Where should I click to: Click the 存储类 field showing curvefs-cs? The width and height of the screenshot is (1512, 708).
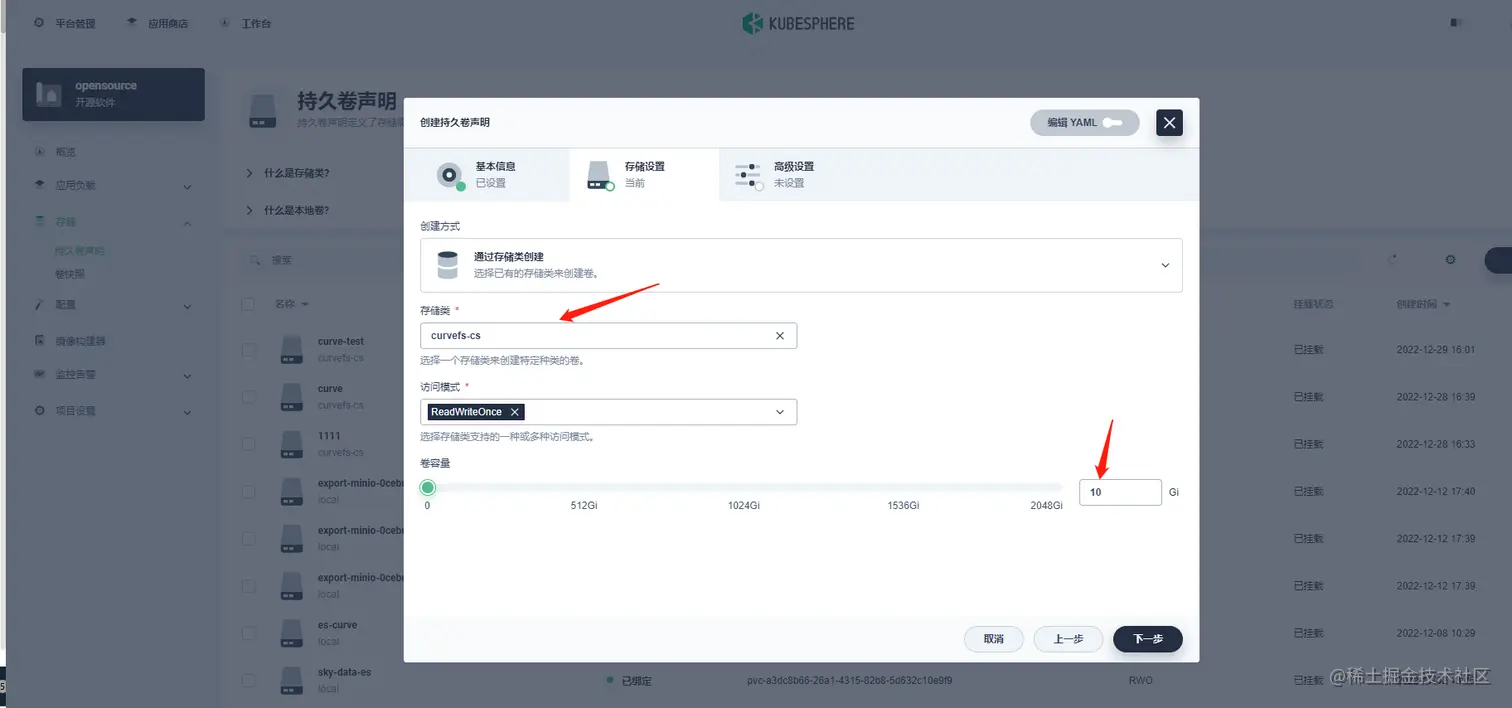[x=609, y=336]
